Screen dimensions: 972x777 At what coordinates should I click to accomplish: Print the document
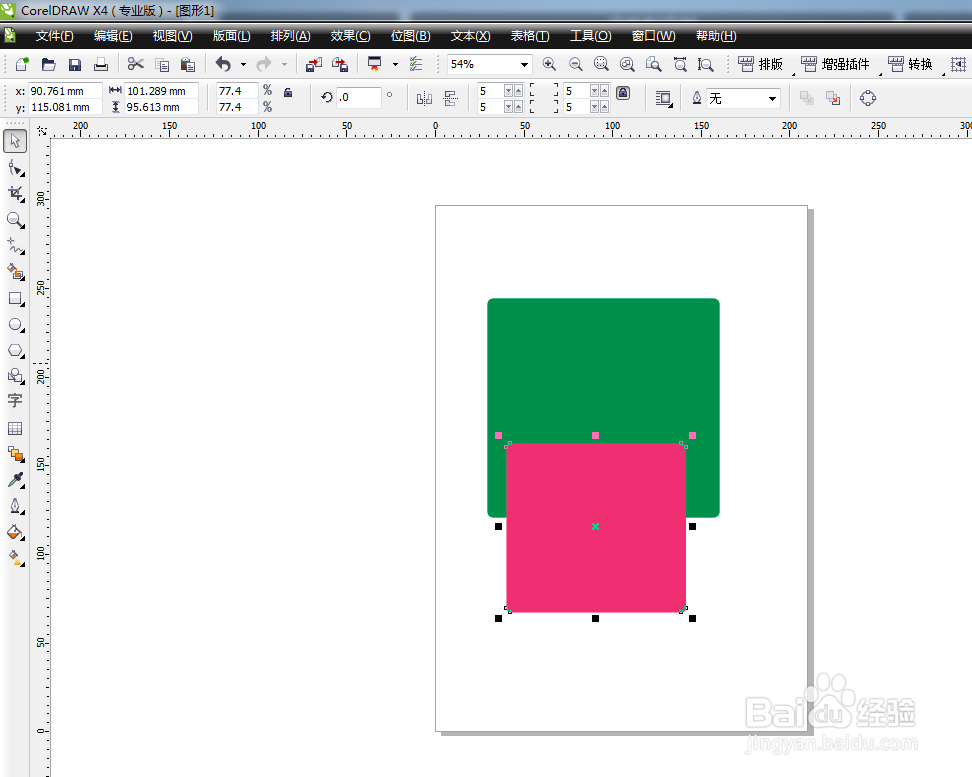pos(101,64)
